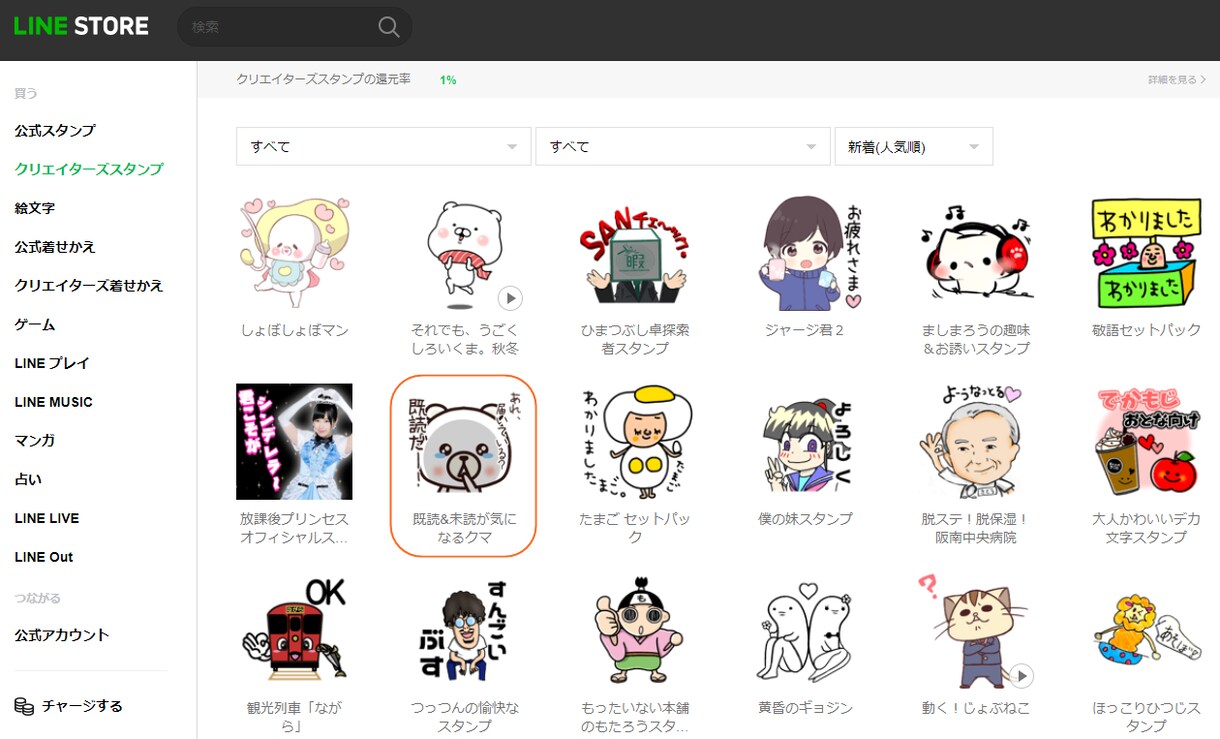Screen dimensions: 1220x739
Task: Click play icon on じょぶねこ sticker
Action: 1021,676
